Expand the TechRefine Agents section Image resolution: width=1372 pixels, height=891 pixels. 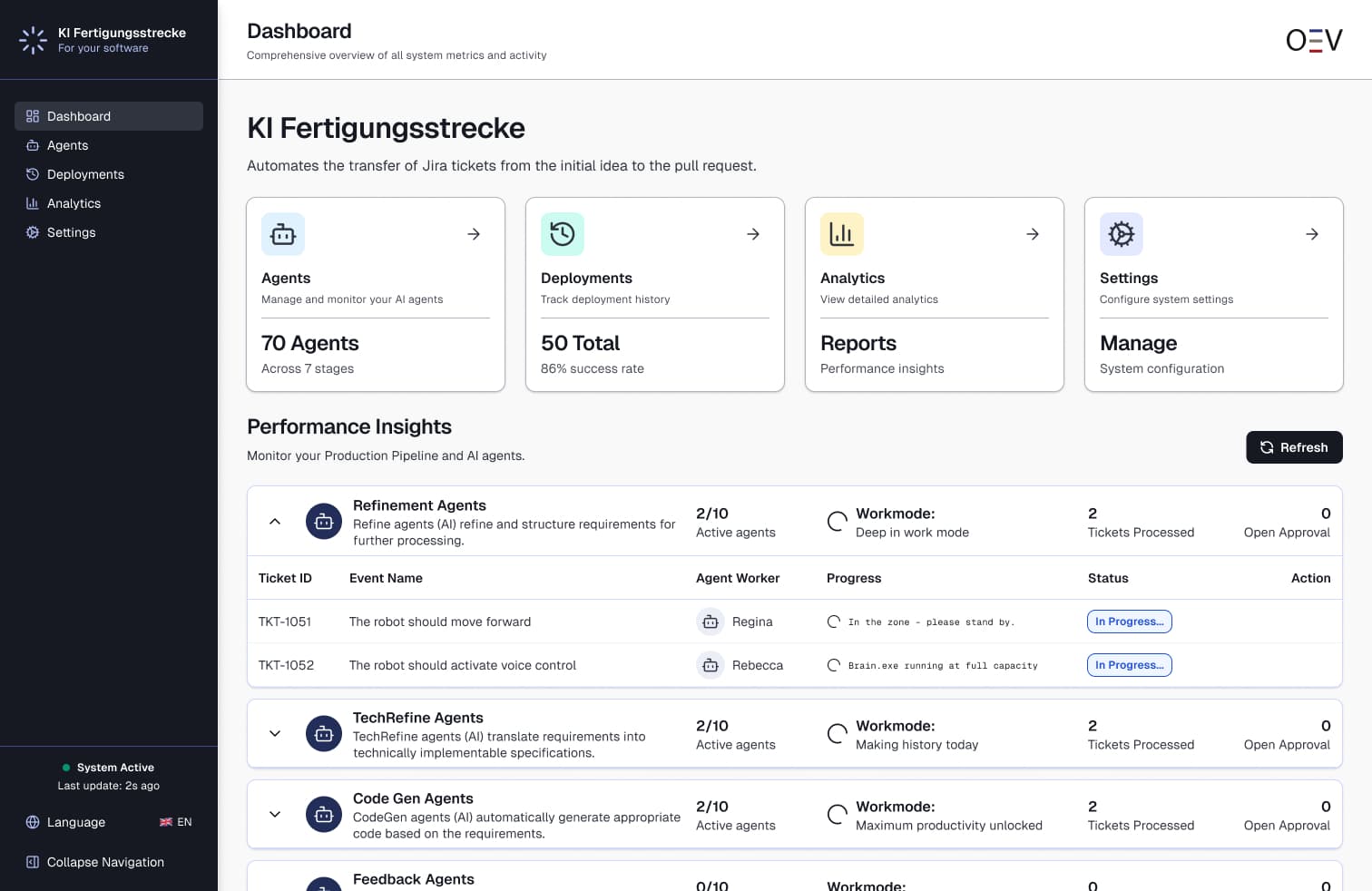[275, 734]
